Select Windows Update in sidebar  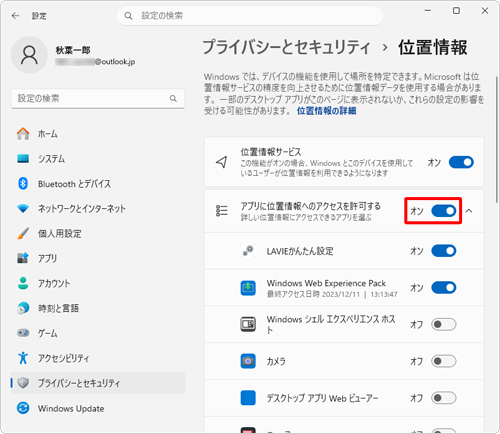tap(98, 408)
